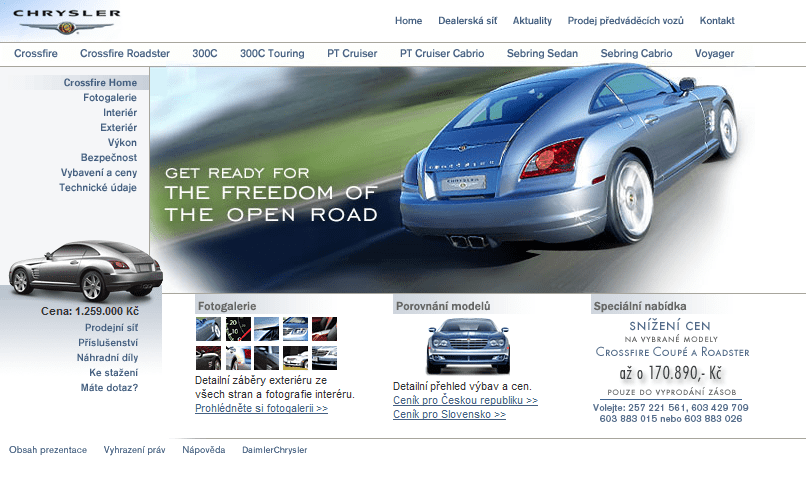Follow the Prohlédněte si fotogalerii >> link

(x=261, y=409)
